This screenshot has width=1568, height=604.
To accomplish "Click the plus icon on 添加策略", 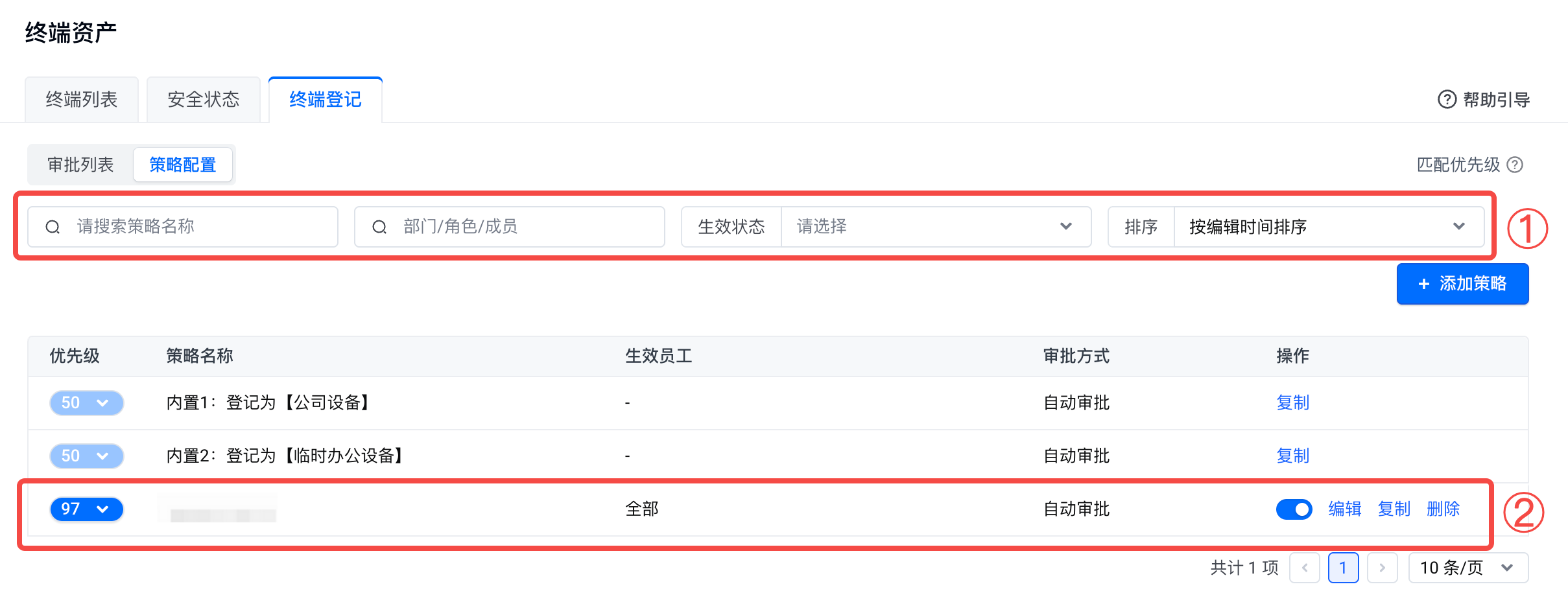I will (1424, 284).
